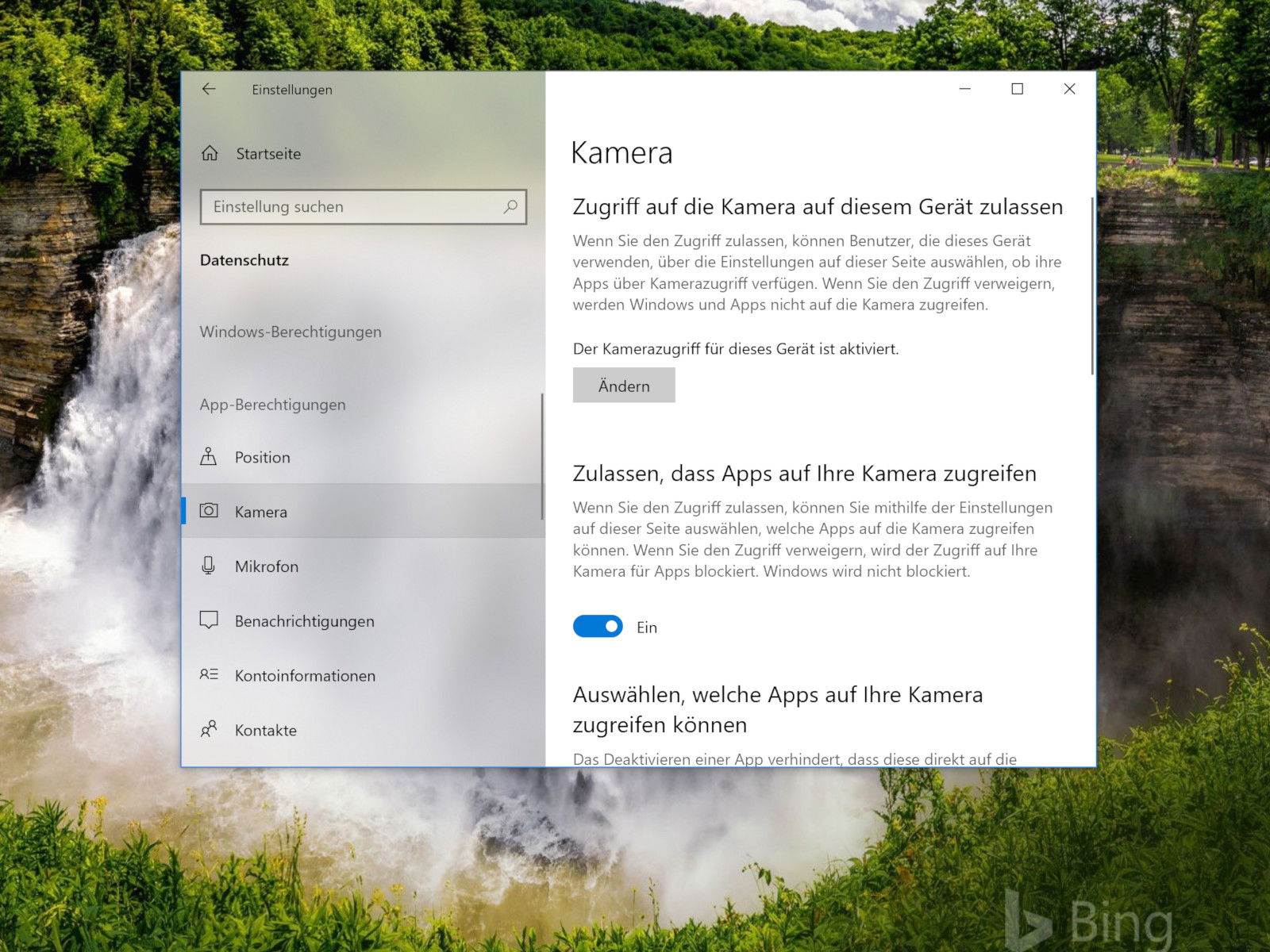The image size is (1270, 952).
Task: Go back with the arrow icon
Action: click(x=209, y=89)
